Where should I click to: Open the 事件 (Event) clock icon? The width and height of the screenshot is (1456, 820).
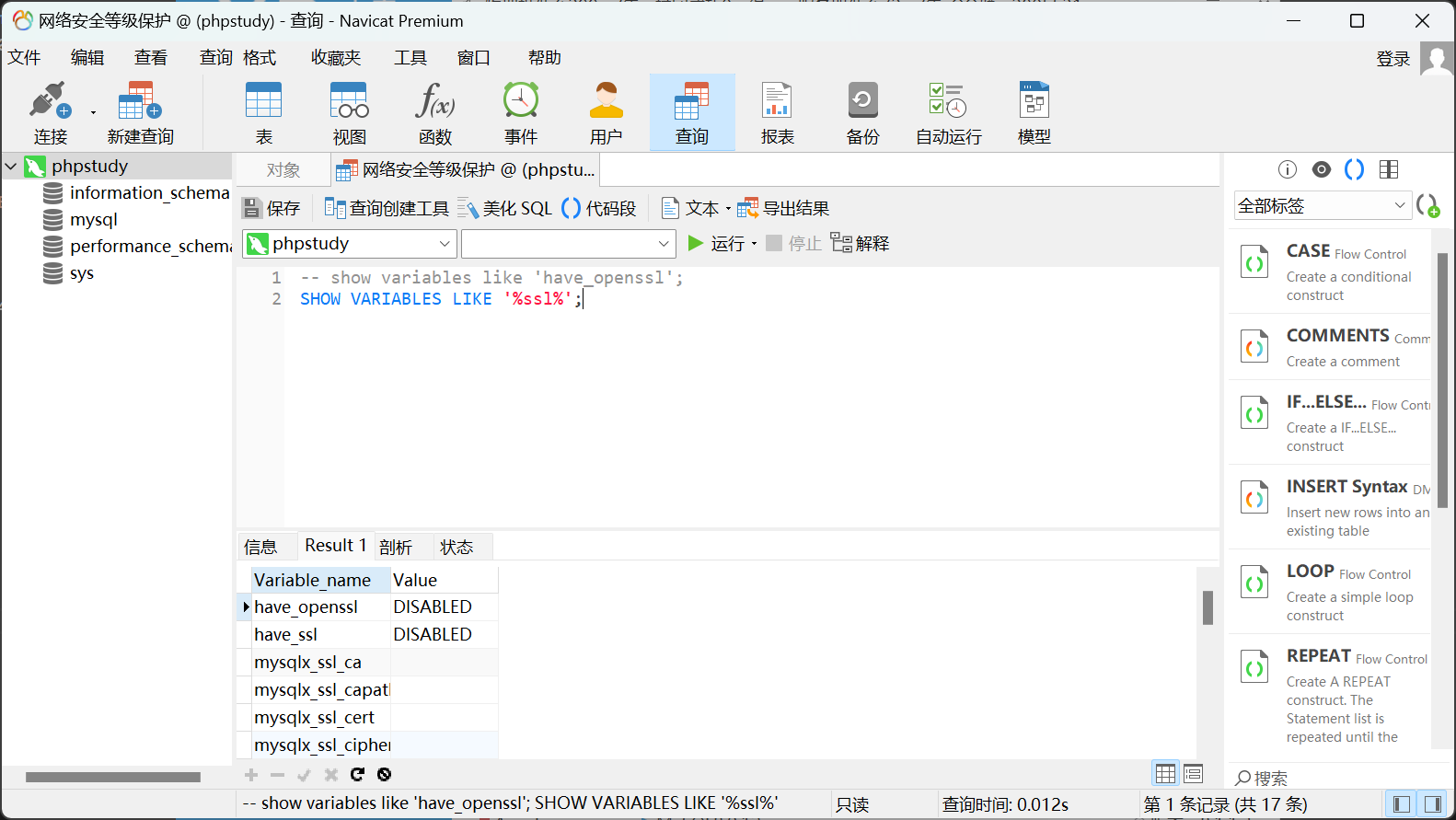tap(520, 112)
